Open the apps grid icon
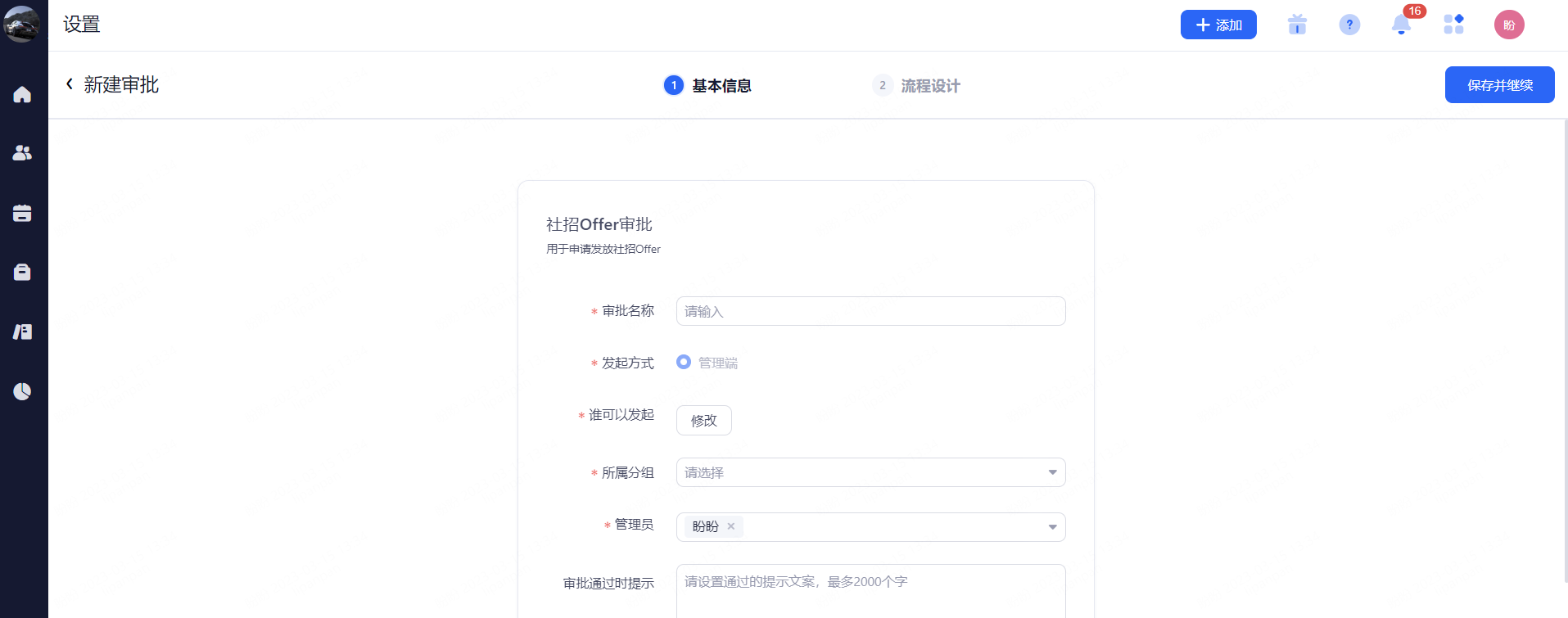Viewport: 1568px width, 618px height. point(1453,25)
